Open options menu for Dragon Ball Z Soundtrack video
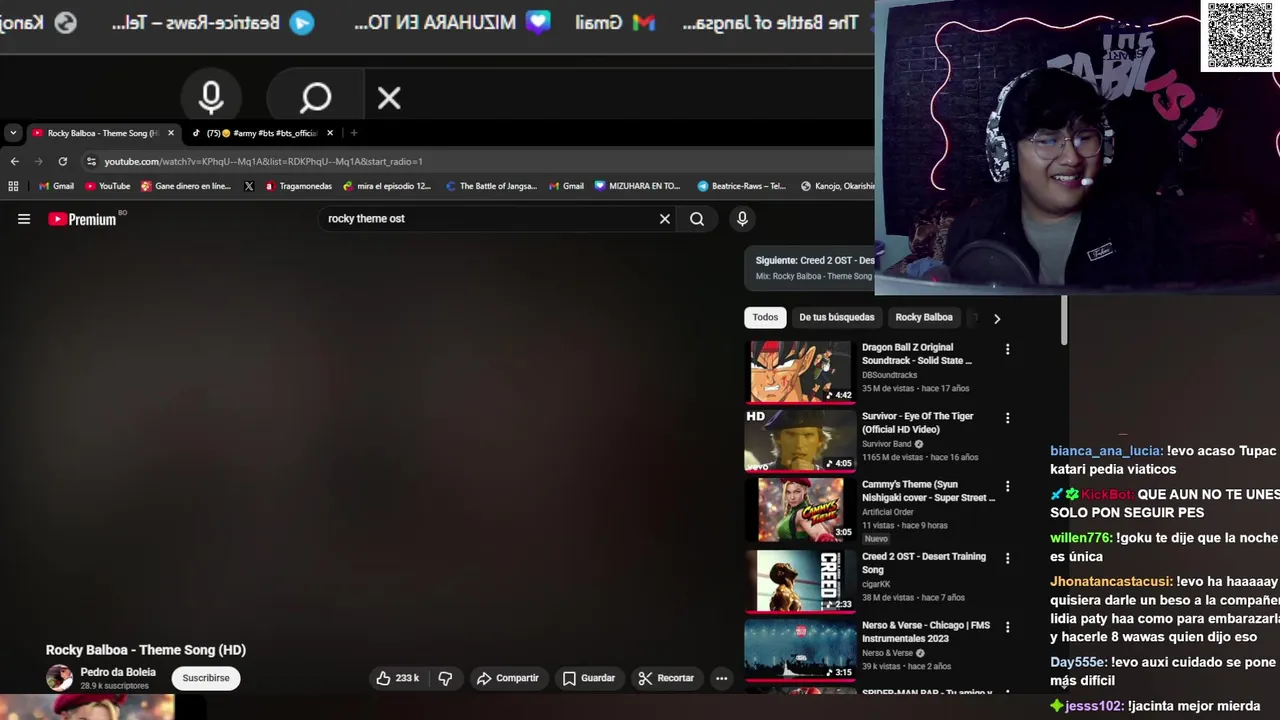1280x720 pixels. [1007, 349]
